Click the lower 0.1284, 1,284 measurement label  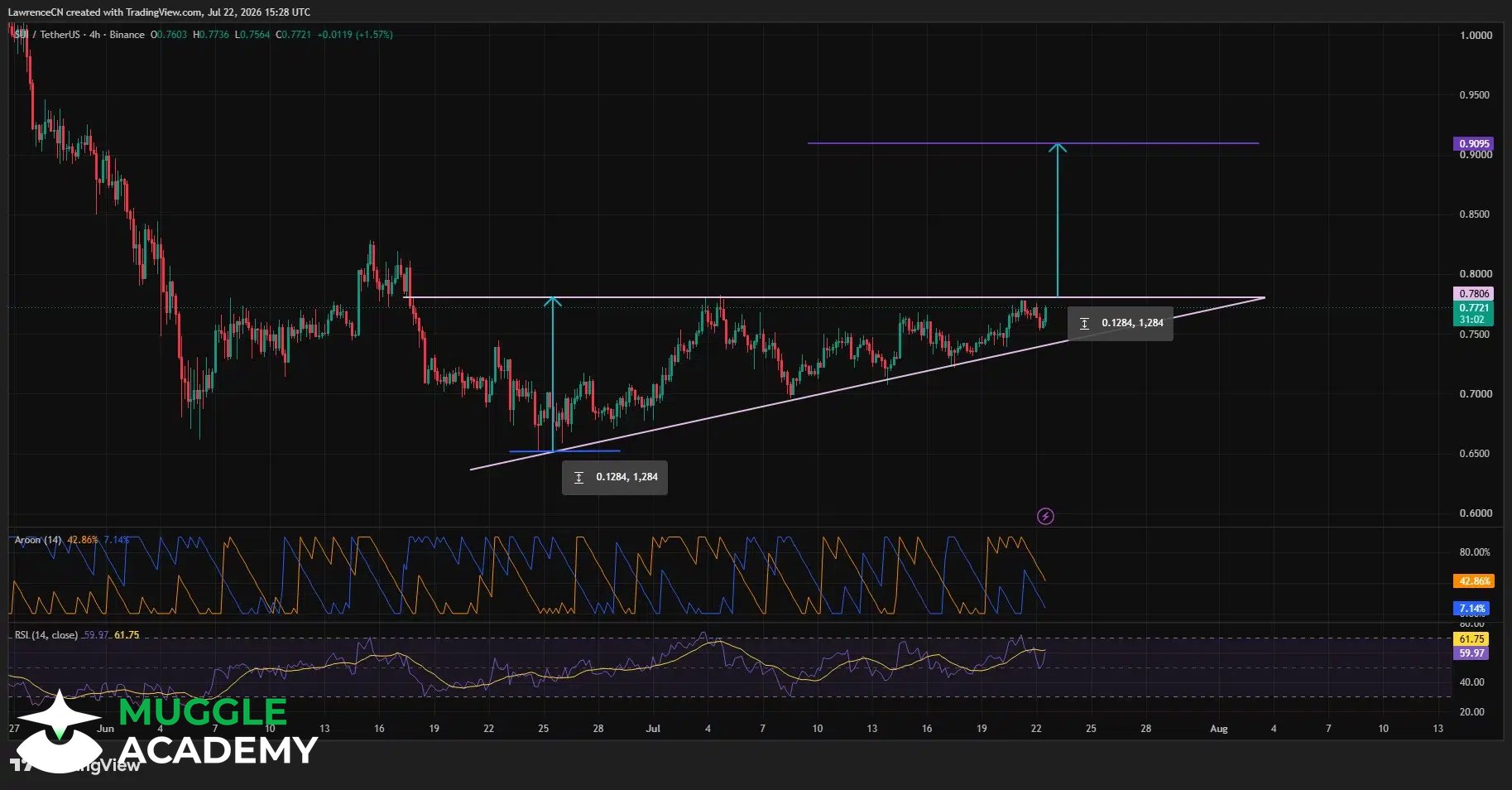615,477
